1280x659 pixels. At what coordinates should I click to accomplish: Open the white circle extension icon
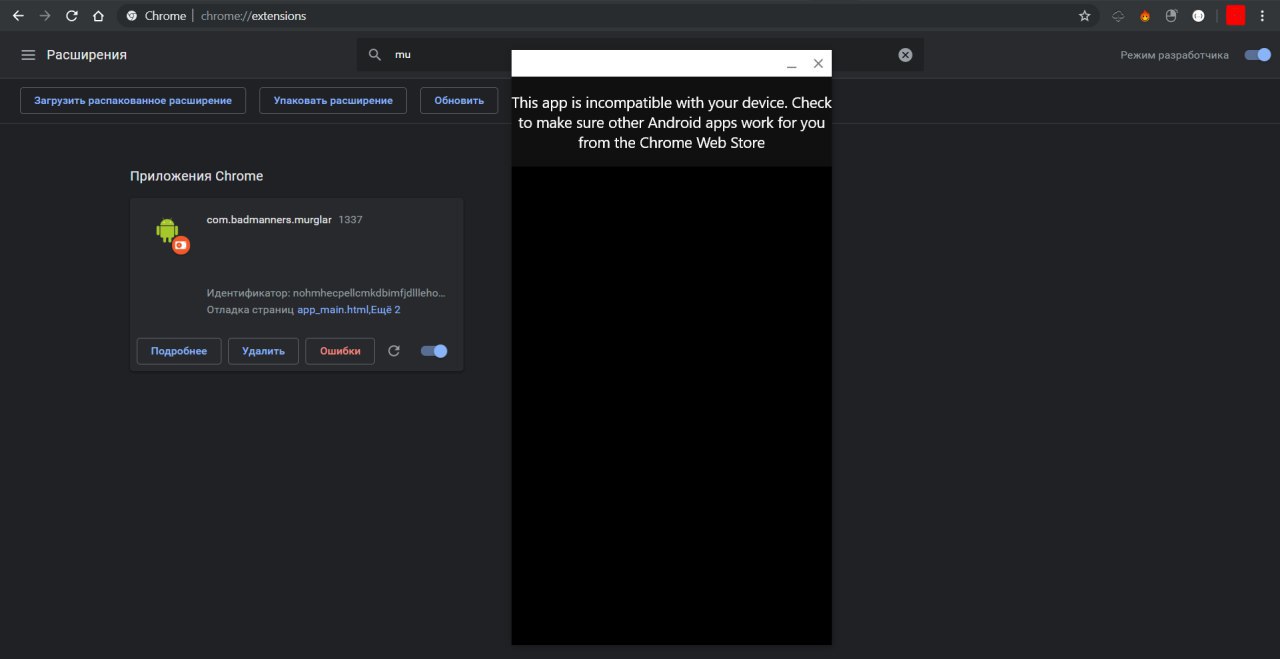pos(1198,16)
